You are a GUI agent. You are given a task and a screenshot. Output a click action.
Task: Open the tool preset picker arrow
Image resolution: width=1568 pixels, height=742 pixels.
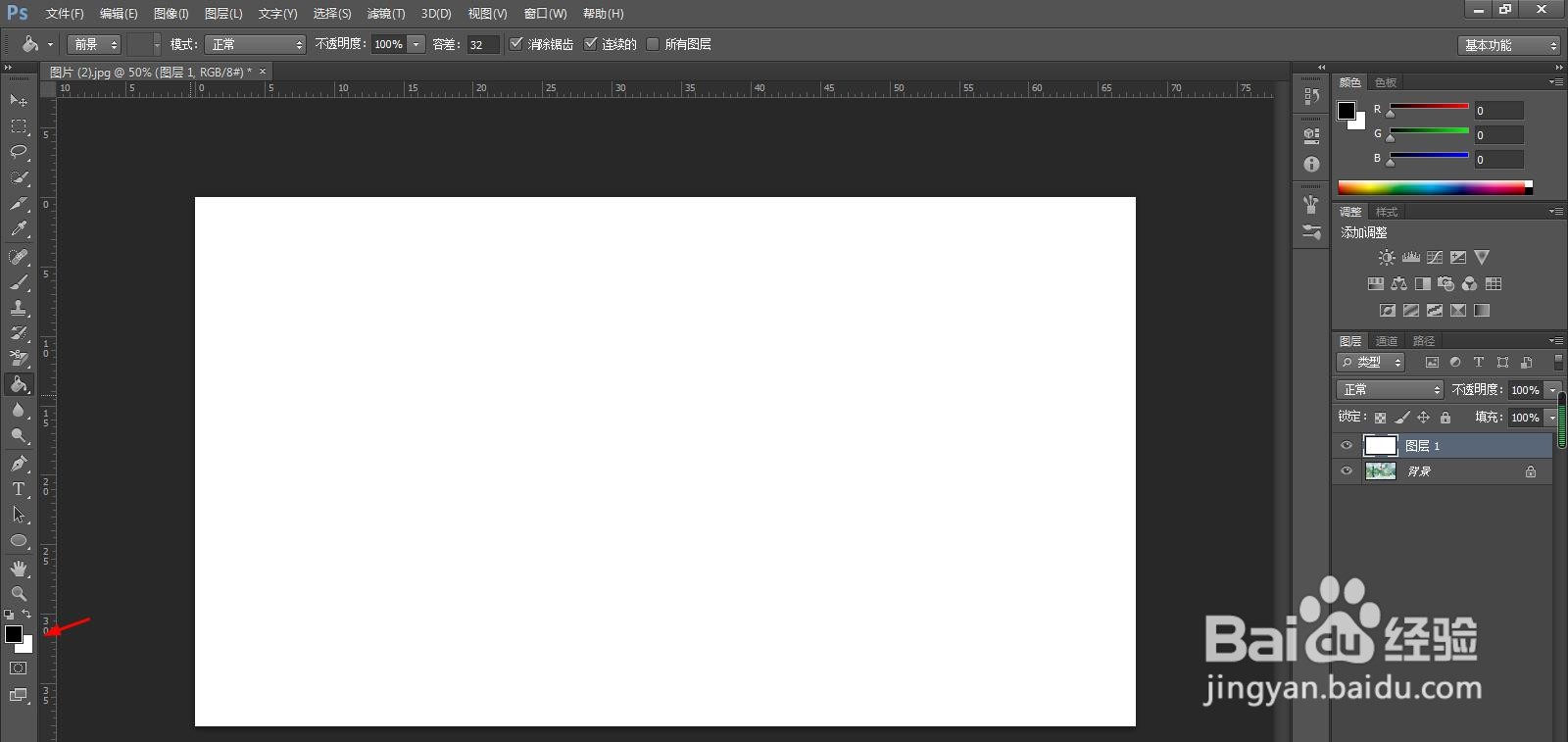click(x=50, y=44)
